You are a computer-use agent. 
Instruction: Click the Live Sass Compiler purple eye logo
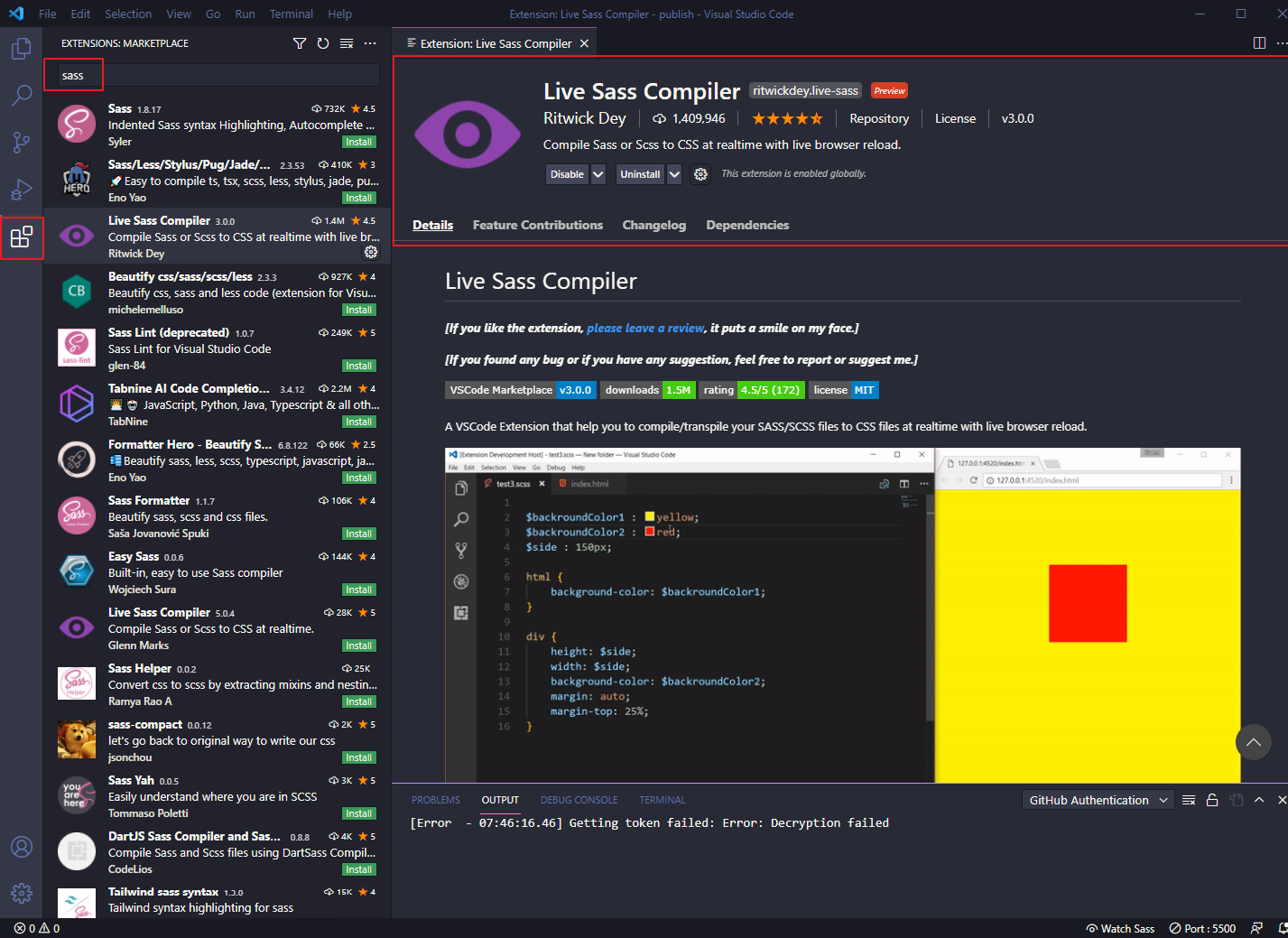click(468, 135)
